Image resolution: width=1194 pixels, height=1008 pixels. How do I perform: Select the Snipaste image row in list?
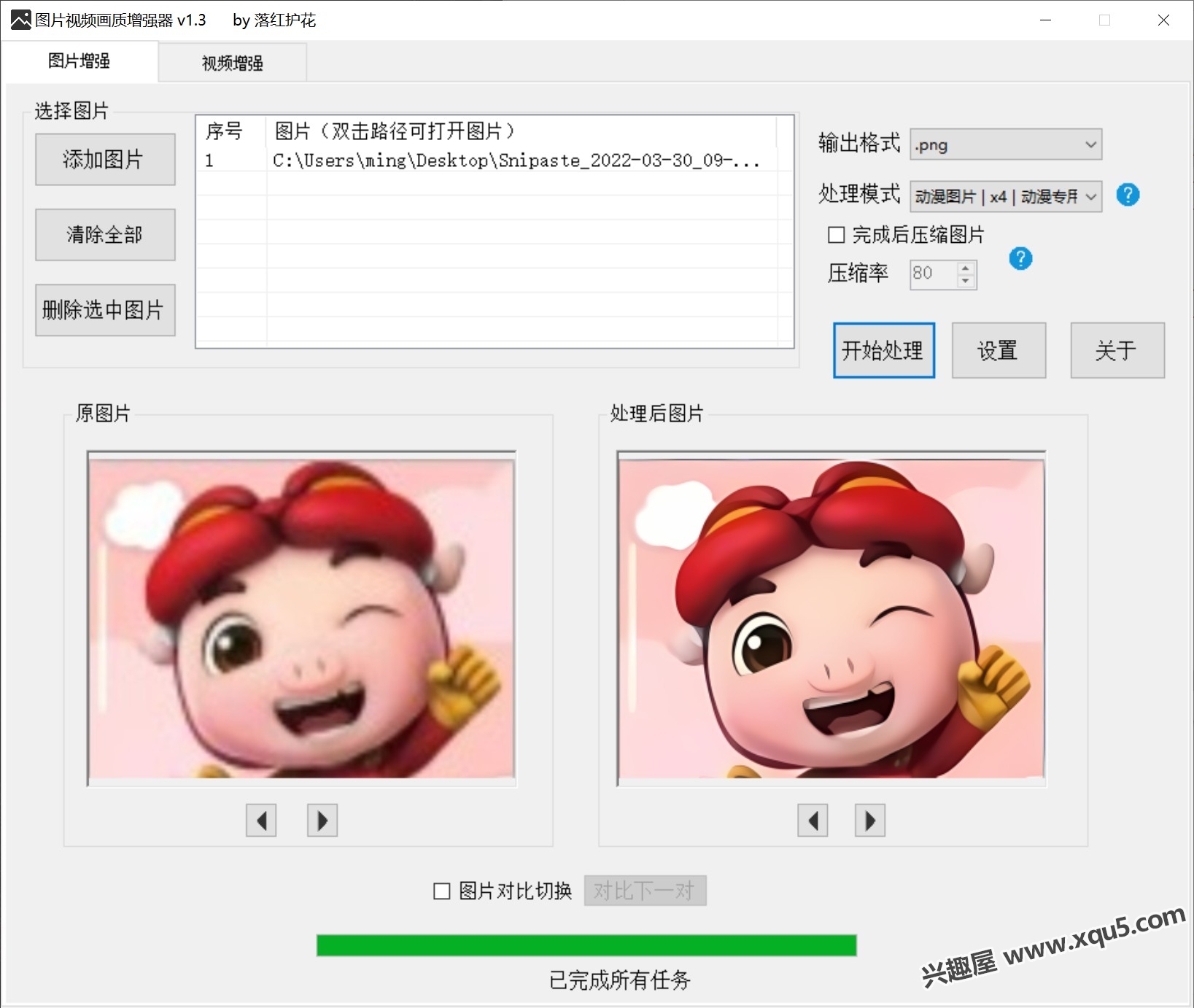pos(515,160)
